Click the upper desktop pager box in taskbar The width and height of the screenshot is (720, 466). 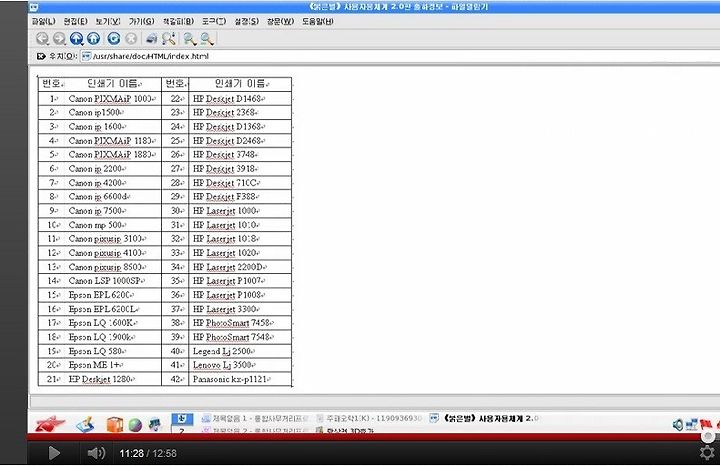click(x=182, y=419)
